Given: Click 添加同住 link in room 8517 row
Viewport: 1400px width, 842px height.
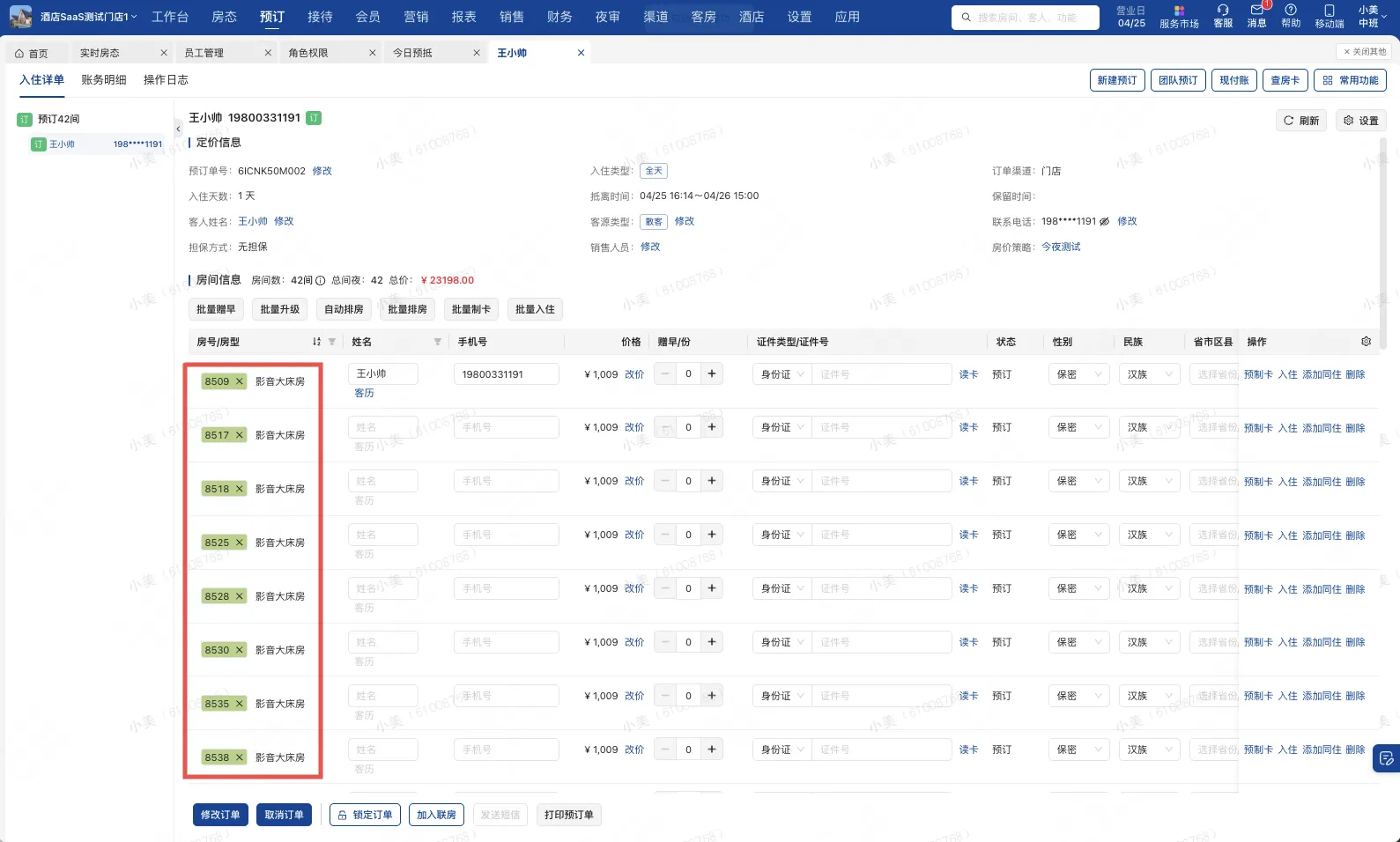Looking at the screenshot, I should (x=1322, y=428).
